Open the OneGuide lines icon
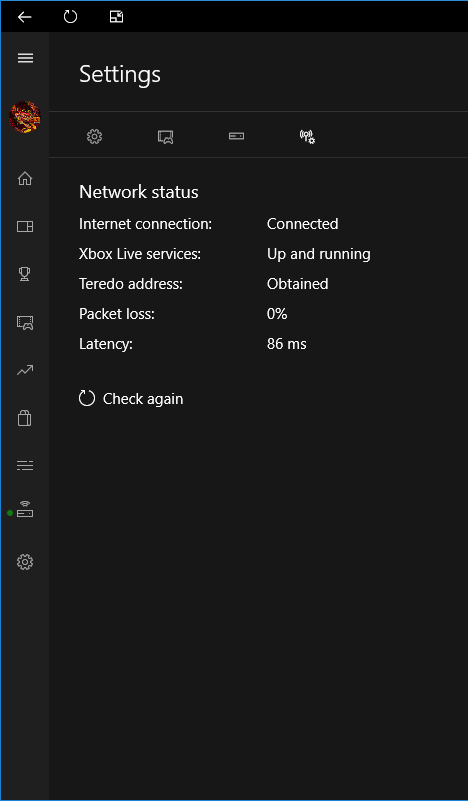This screenshot has width=468, height=801. coord(25,465)
